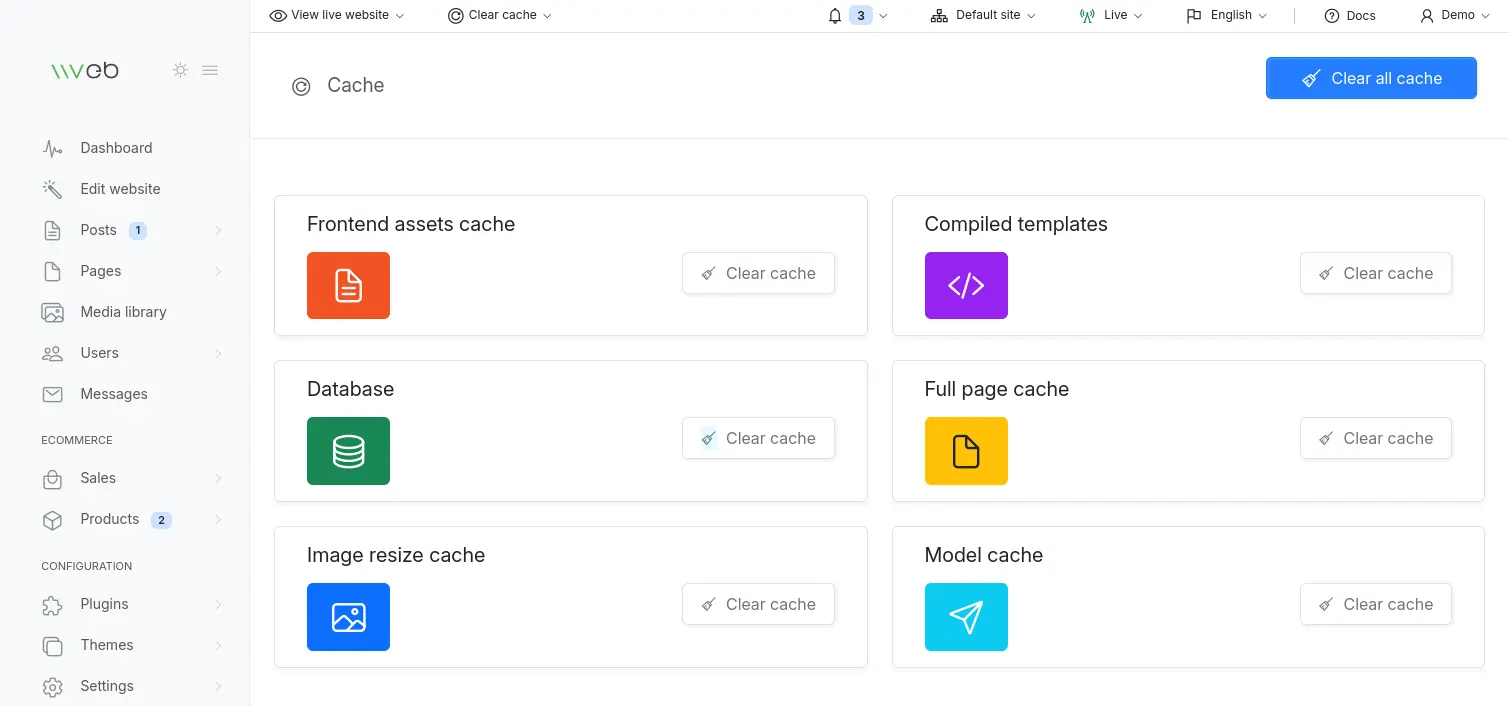1509x706 pixels.
Task: Click the Image resize cache icon
Action: [x=348, y=616]
